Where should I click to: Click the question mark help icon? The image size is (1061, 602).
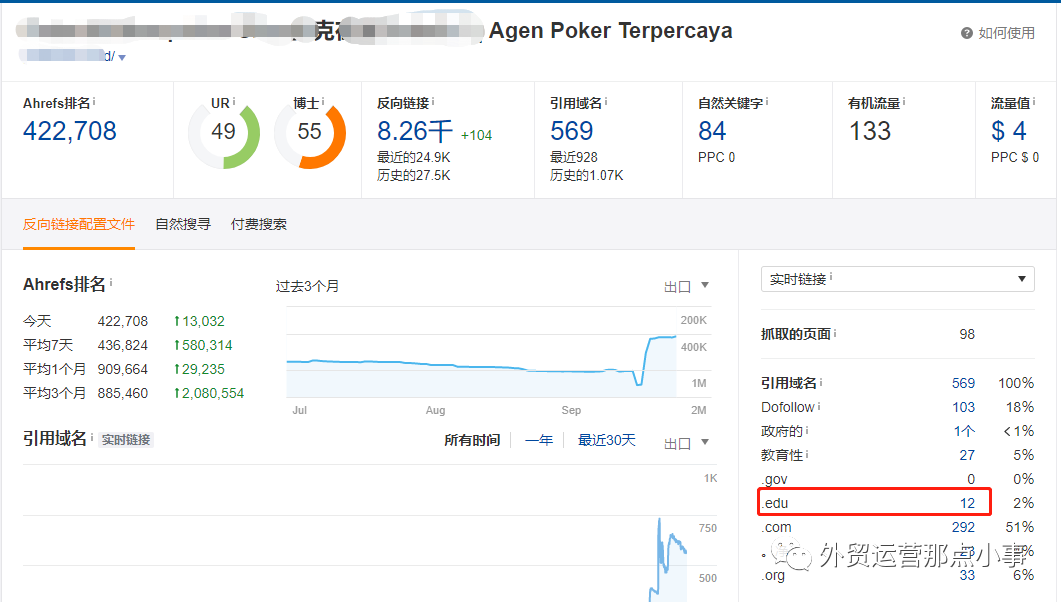[x=967, y=33]
